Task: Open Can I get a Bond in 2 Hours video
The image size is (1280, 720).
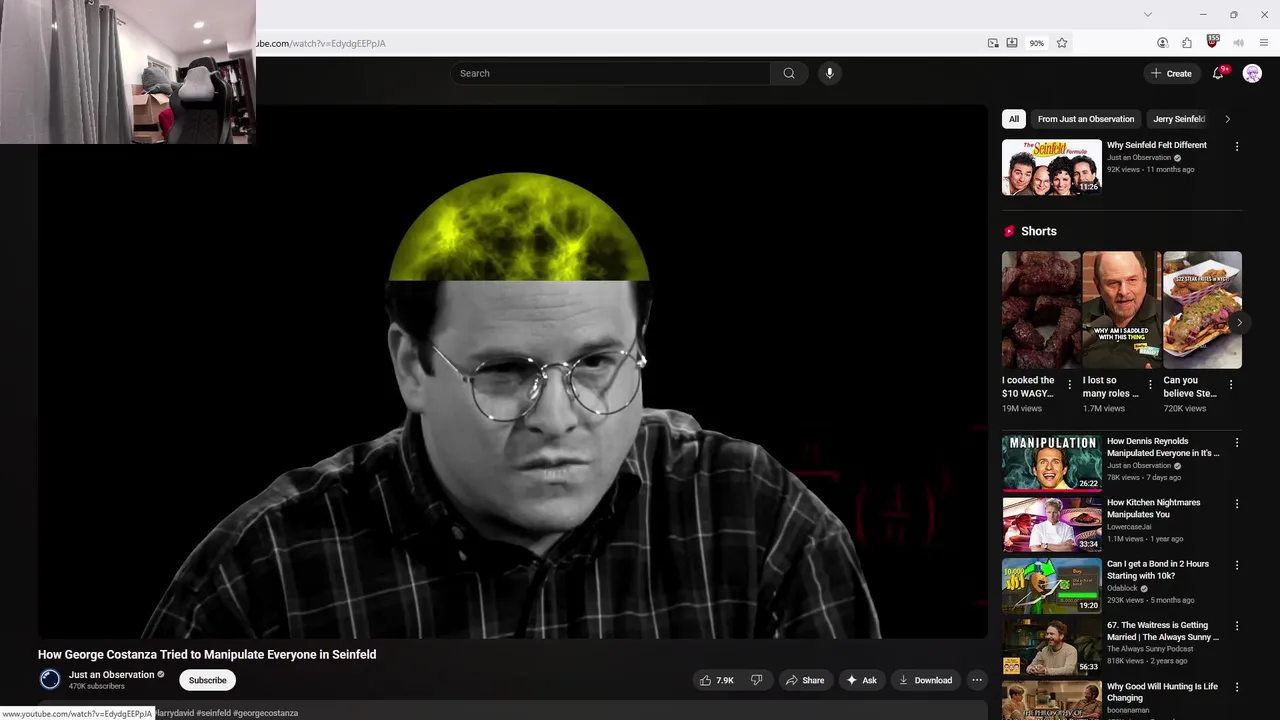Action: 1052,585
